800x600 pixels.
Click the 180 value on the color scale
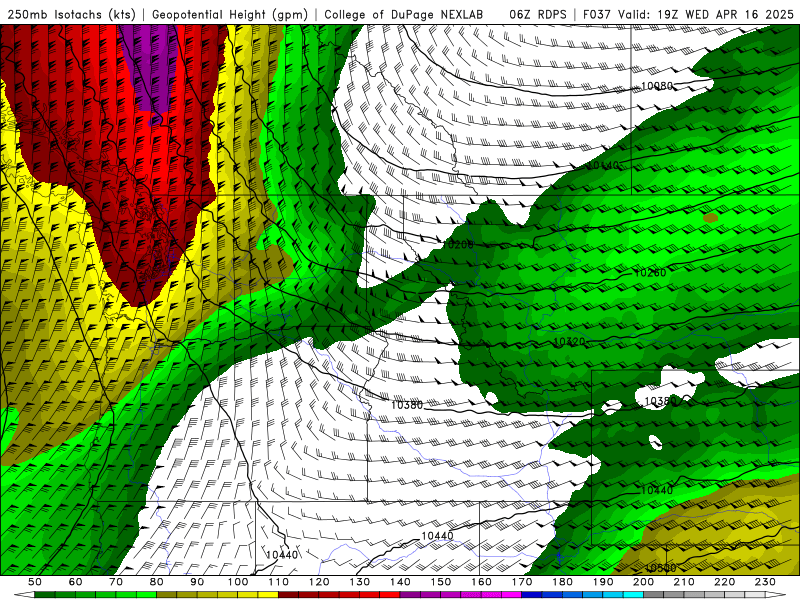click(562, 582)
